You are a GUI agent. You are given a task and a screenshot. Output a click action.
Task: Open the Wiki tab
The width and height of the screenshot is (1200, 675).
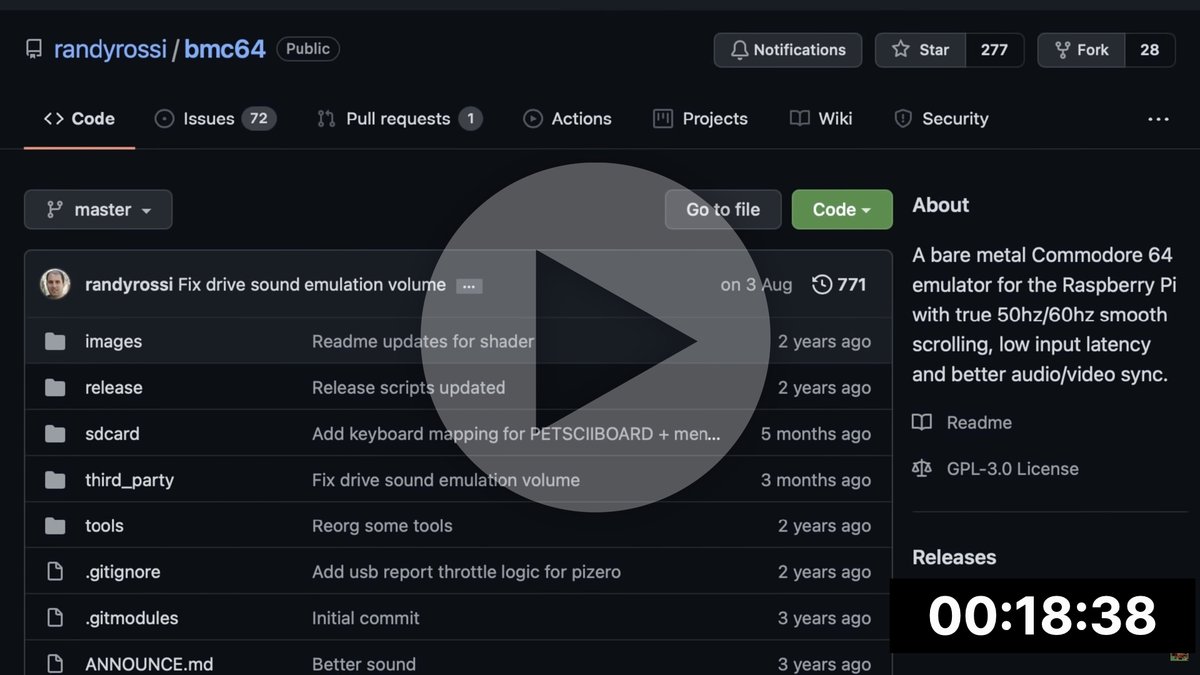point(821,118)
